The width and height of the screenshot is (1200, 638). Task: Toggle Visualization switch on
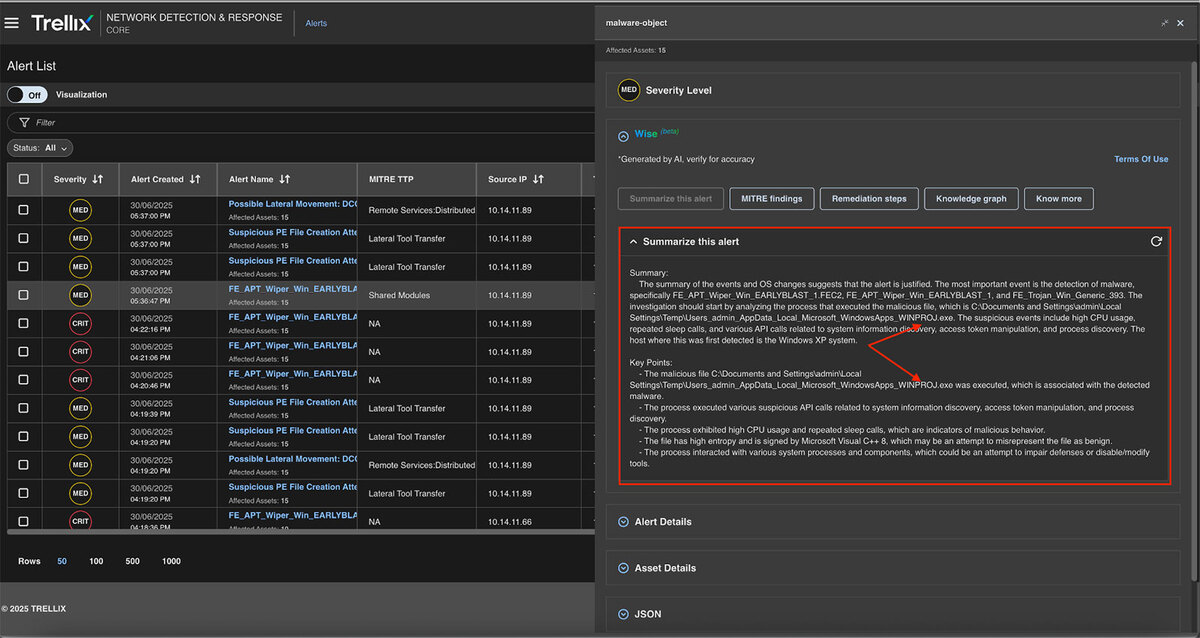pyautogui.click(x=27, y=94)
